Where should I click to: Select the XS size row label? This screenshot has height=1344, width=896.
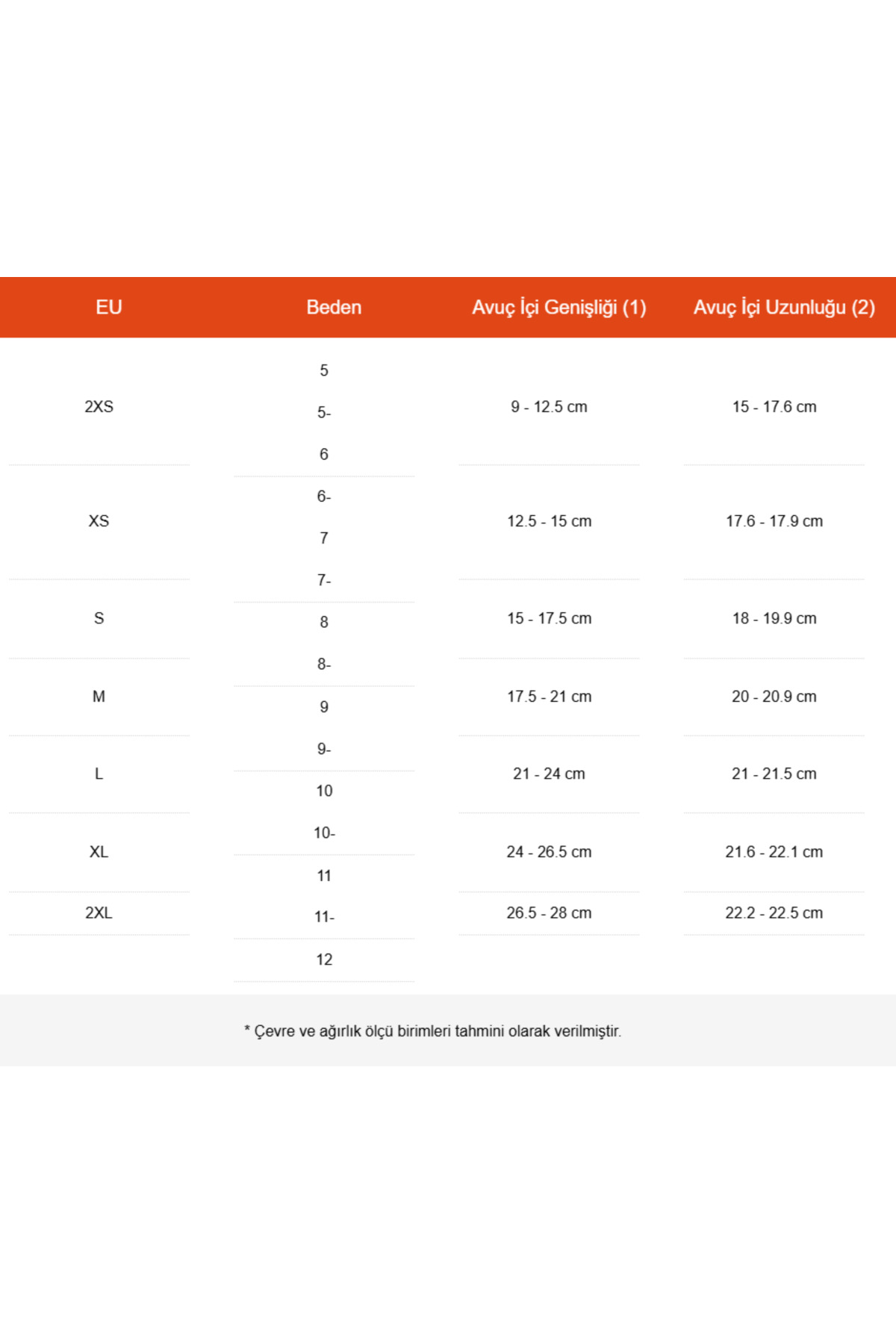click(99, 521)
